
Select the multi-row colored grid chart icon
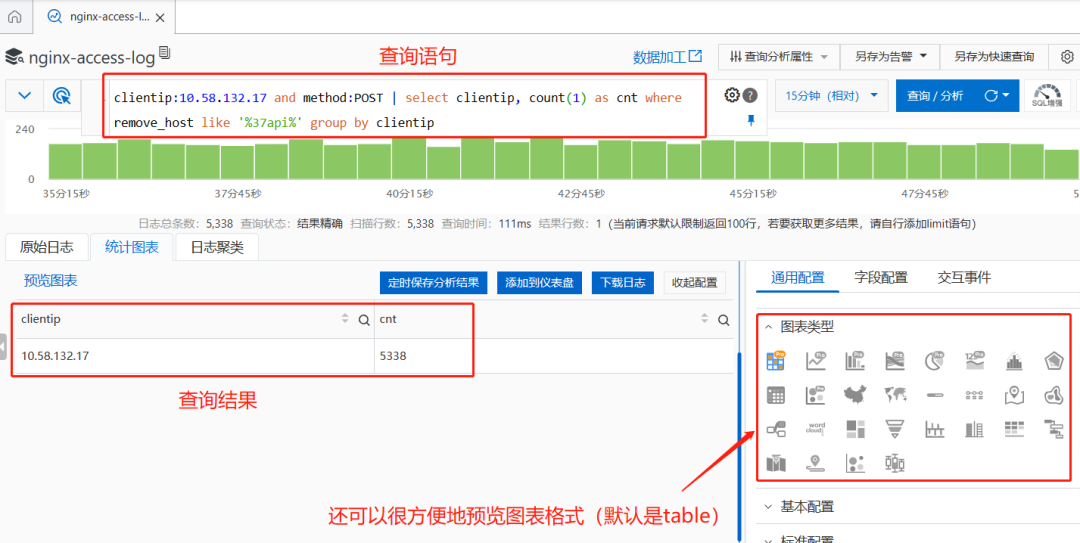click(1015, 429)
